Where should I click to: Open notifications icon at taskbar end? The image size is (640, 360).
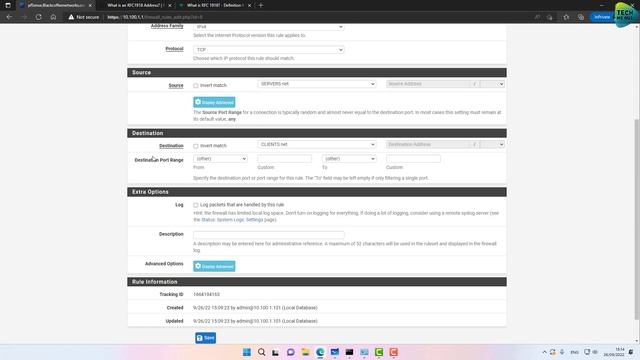point(631,352)
